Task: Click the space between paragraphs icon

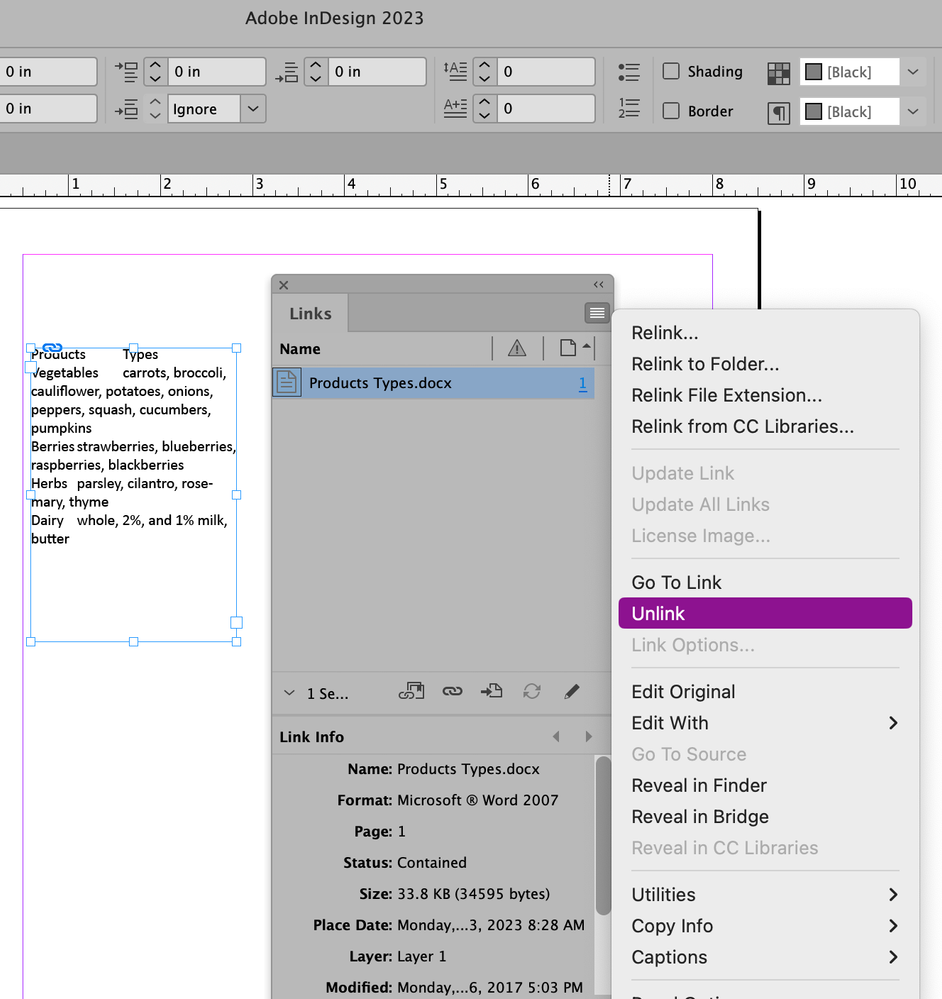Action: [x=287, y=72]
